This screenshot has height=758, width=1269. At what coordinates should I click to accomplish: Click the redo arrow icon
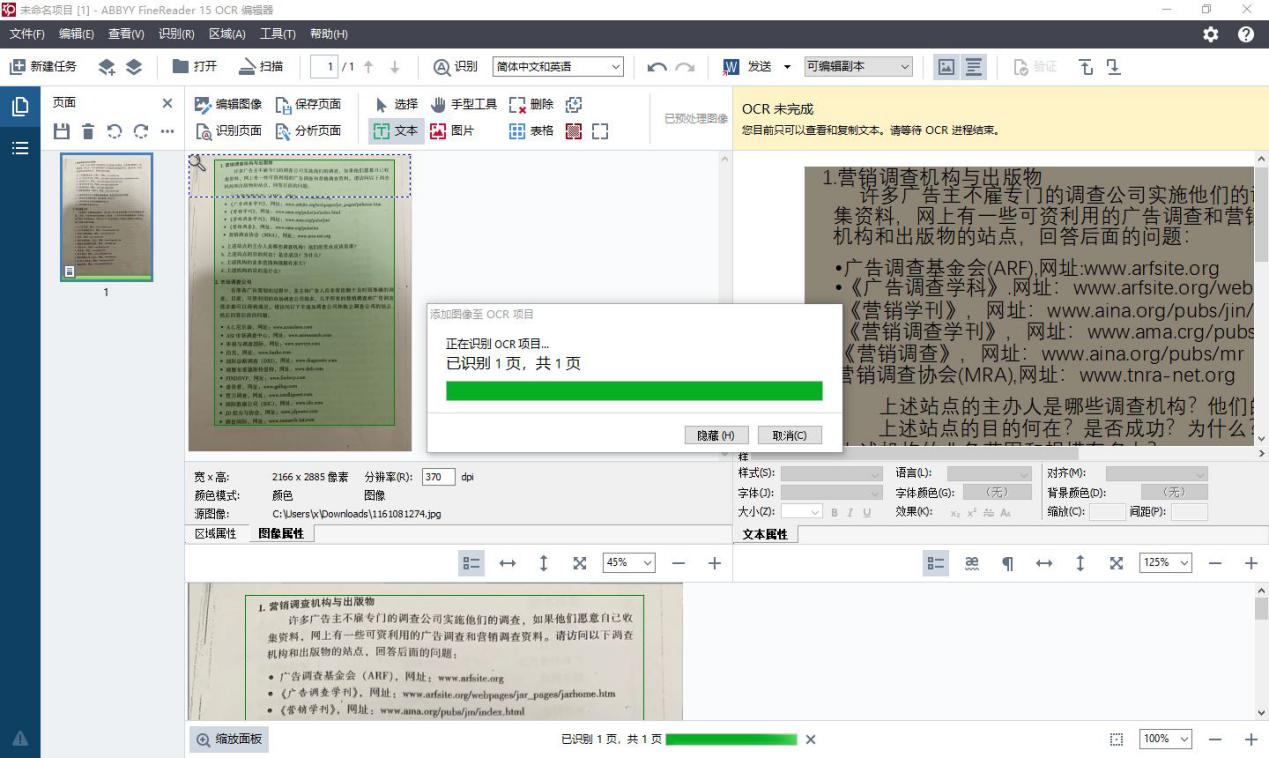point(684,67)
